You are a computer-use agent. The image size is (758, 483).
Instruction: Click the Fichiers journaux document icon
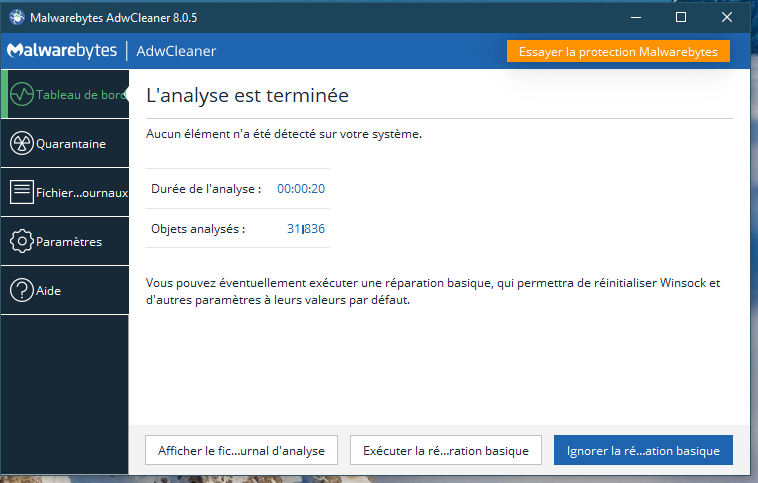(22, 192)
